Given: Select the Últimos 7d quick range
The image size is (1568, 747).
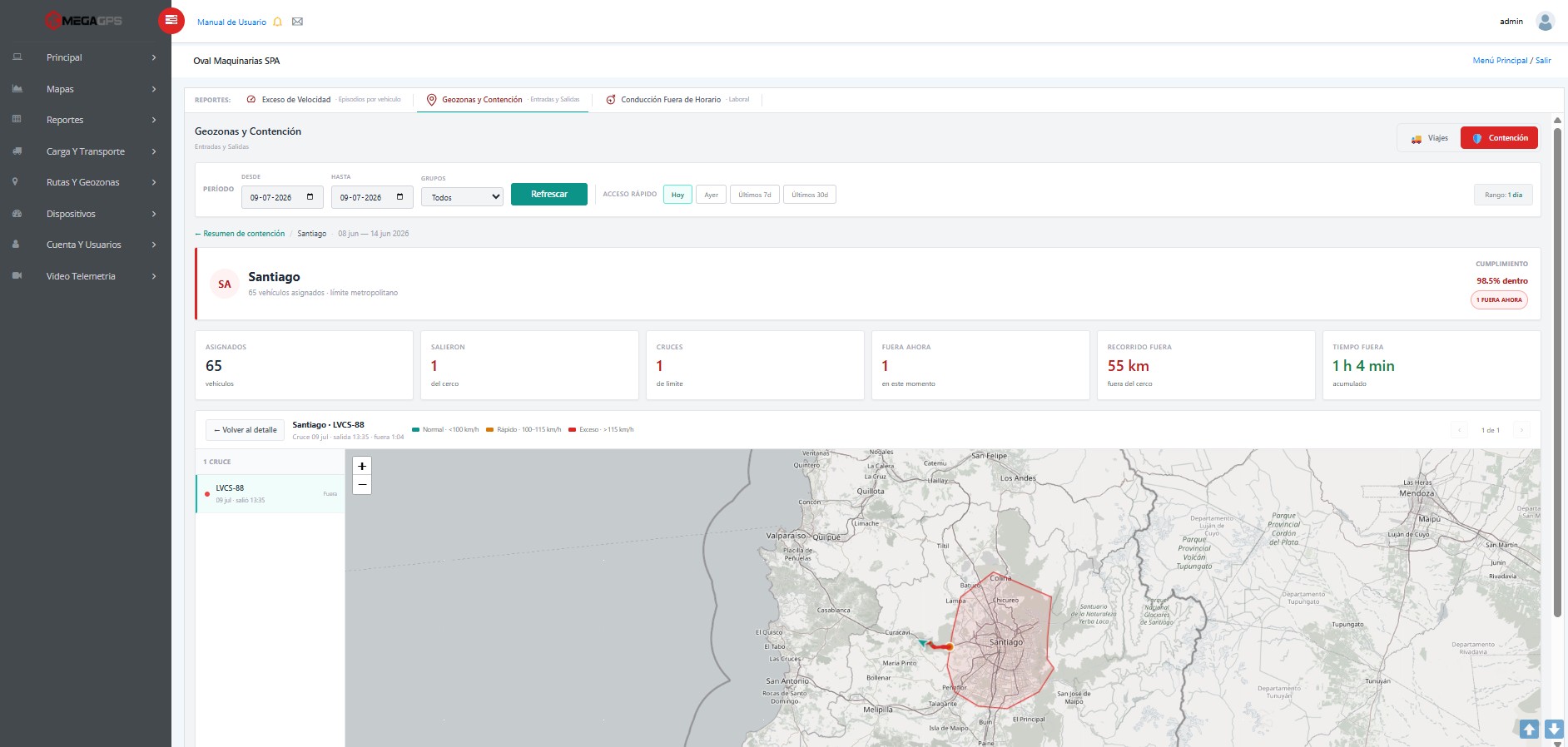Looking at the screenshot, I should pos(754,195).
